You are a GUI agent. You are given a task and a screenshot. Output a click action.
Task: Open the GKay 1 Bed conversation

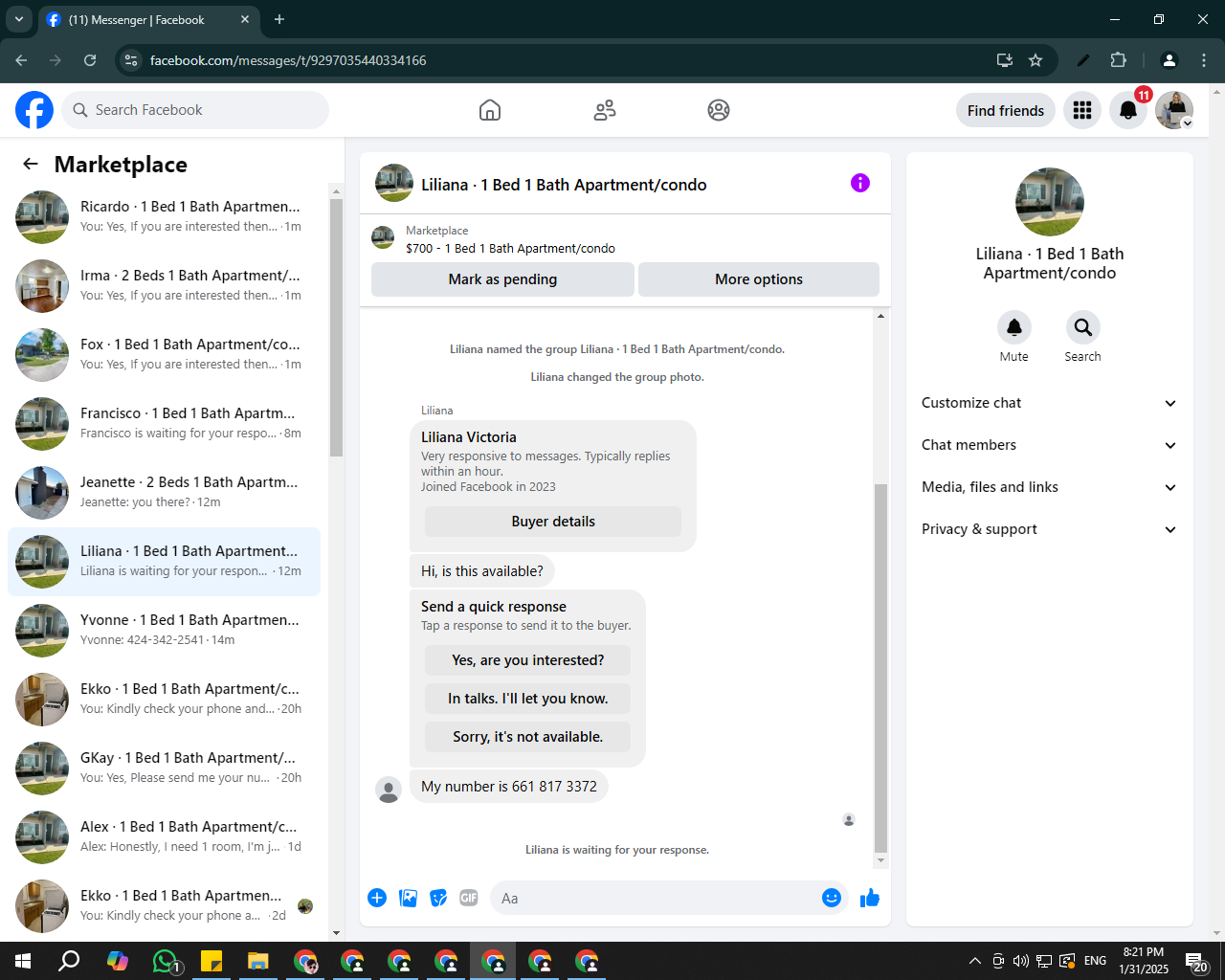click(164, 768)
